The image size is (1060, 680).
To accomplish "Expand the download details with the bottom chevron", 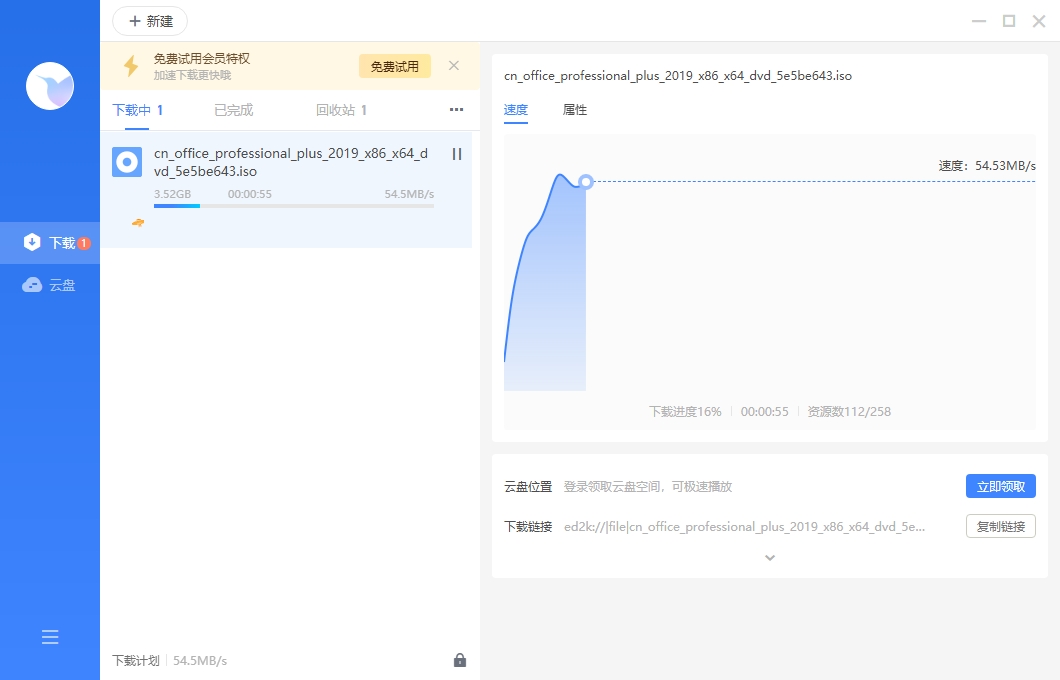I will [769, 557].
